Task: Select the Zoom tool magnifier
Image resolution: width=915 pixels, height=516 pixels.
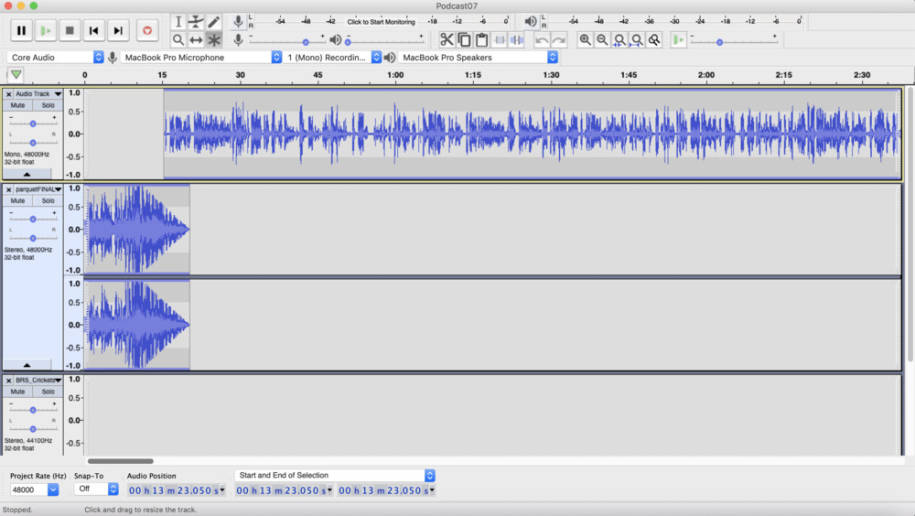Action: (178, 40)
